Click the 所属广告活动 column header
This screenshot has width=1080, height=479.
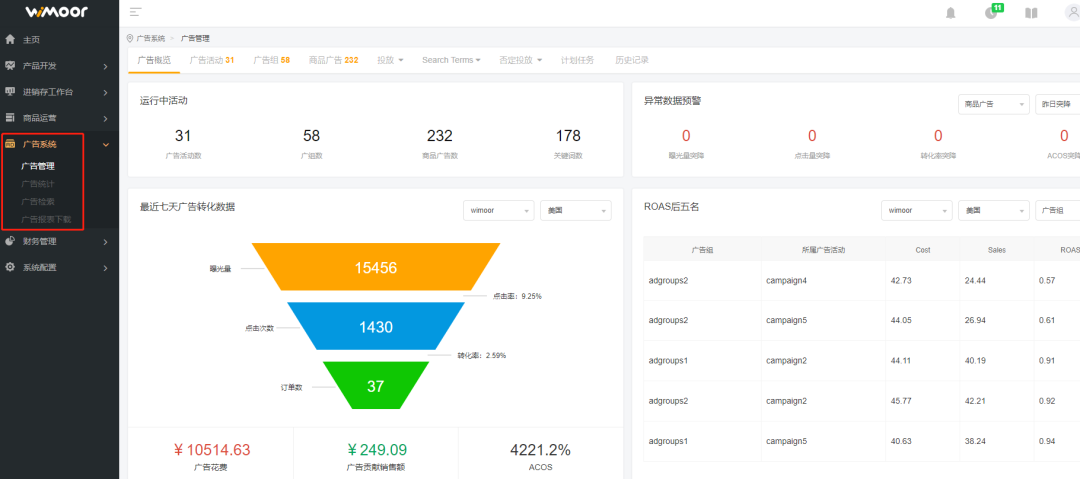coord(823,249)
